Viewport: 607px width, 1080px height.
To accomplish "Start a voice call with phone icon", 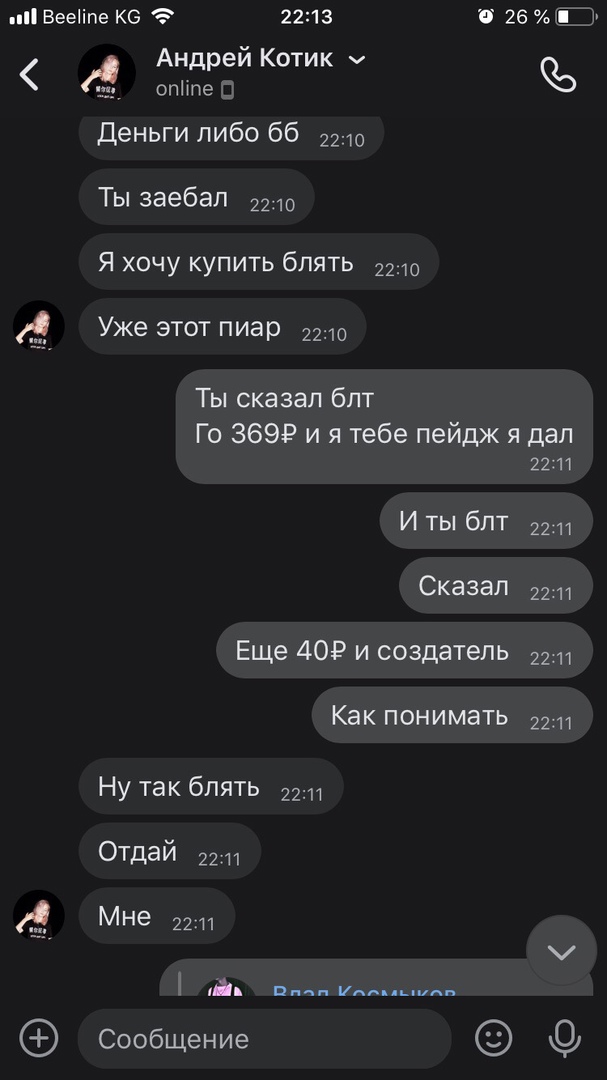I will tap(557, 74).
